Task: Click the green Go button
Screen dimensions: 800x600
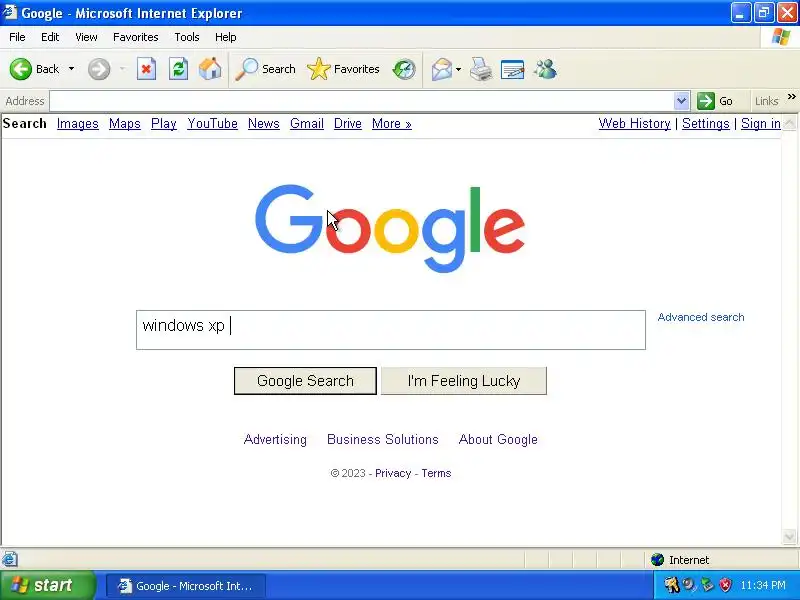Action: 715,101
